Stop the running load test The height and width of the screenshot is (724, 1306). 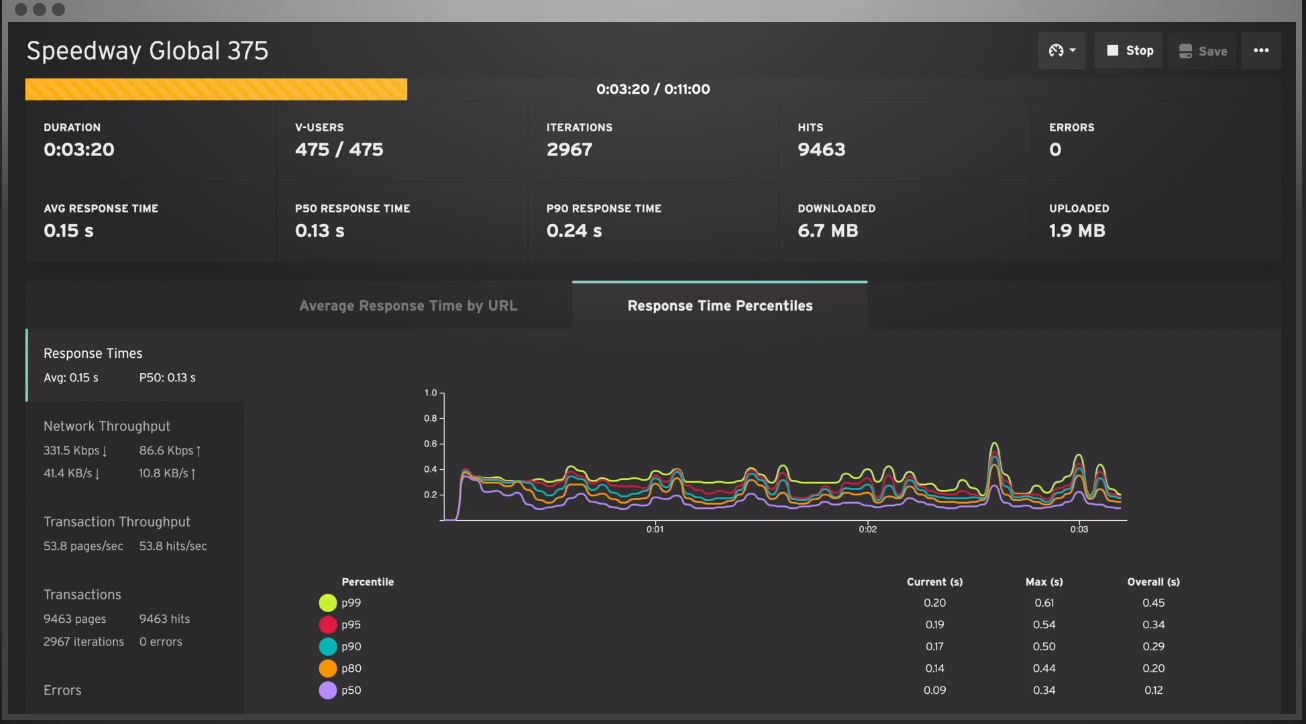point(1129,51)
